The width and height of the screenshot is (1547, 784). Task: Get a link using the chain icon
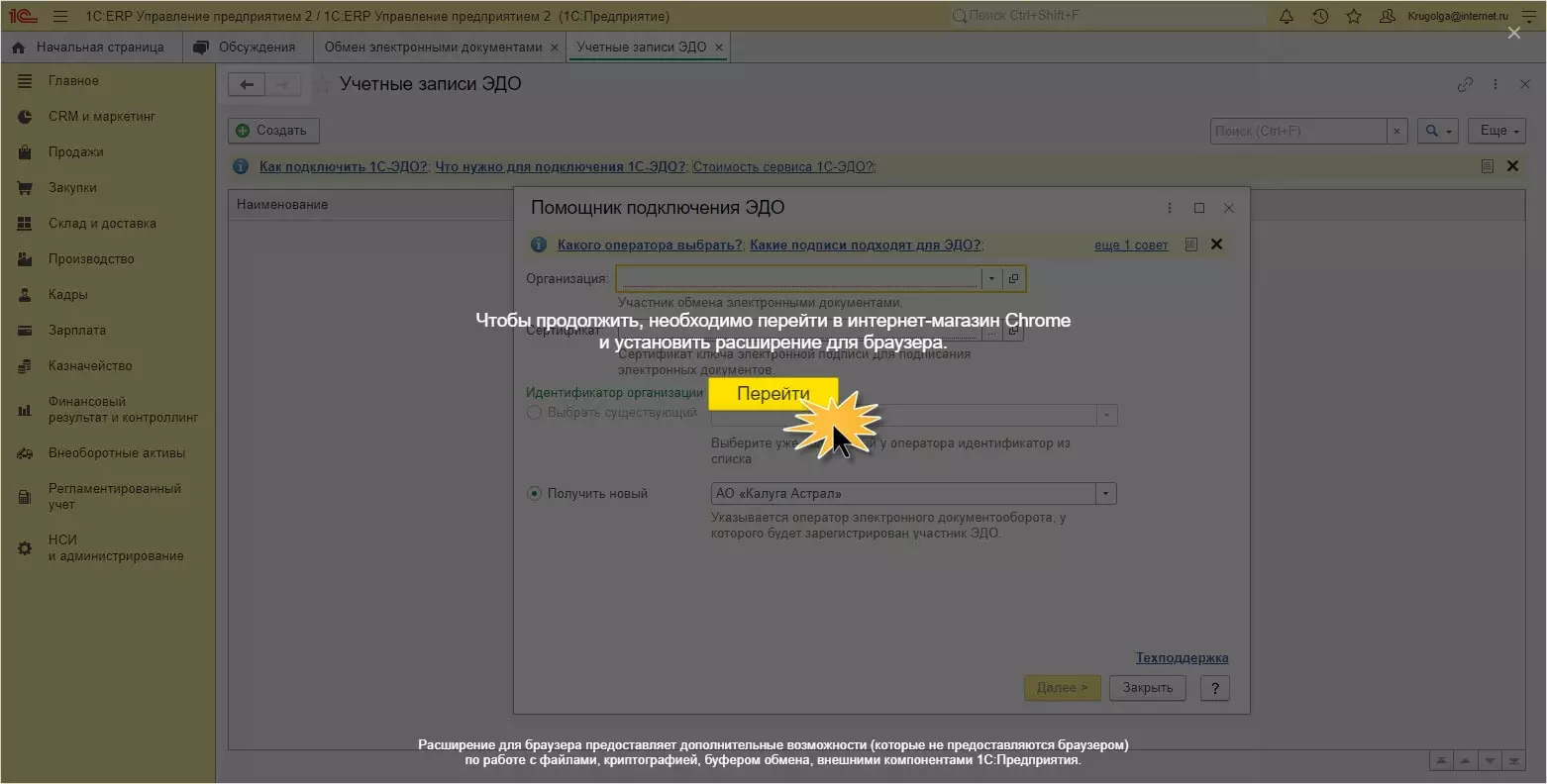[x=1465, y=85]
